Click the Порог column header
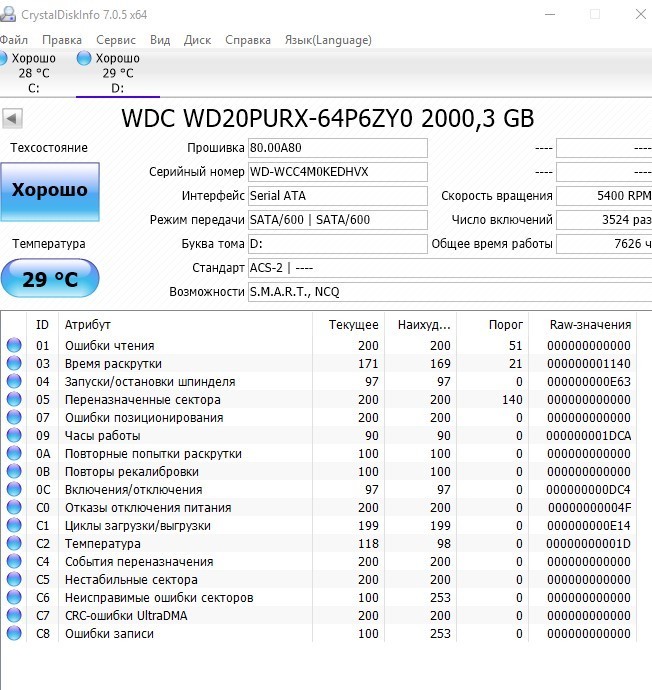This screenshot has height=690, width=652. coord(493,325)
